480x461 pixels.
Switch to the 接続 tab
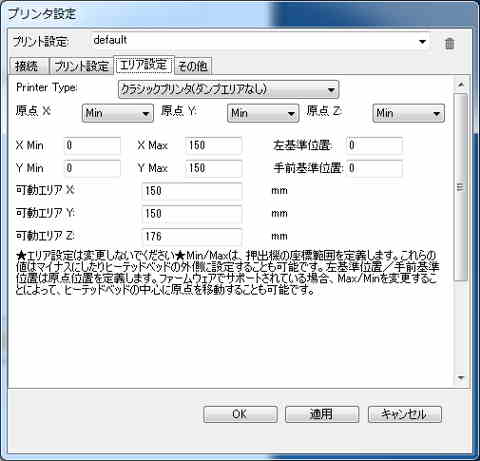pos(29,66)
